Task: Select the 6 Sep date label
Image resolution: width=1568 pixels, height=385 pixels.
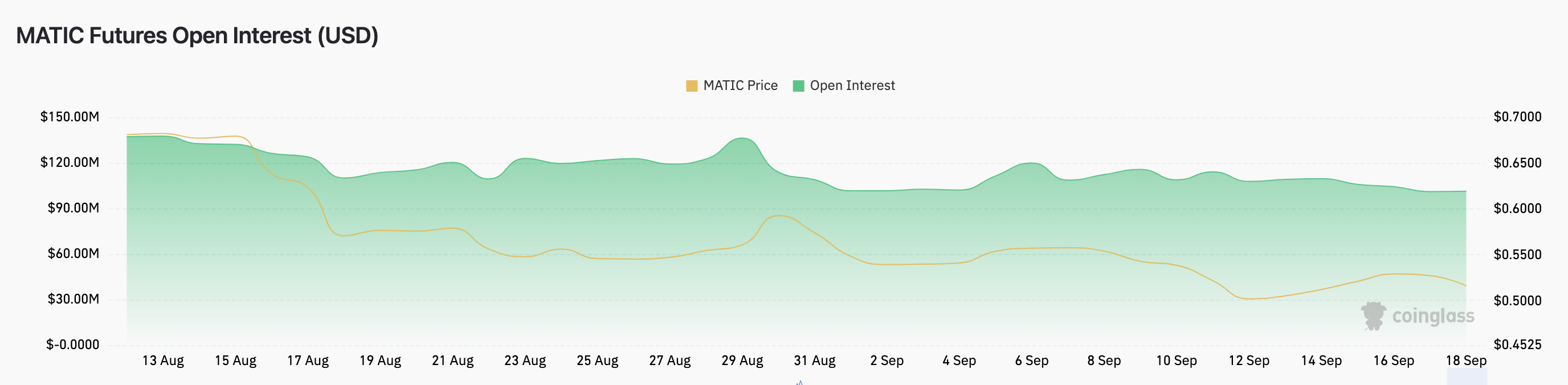Action: [x=1032, y=361]
